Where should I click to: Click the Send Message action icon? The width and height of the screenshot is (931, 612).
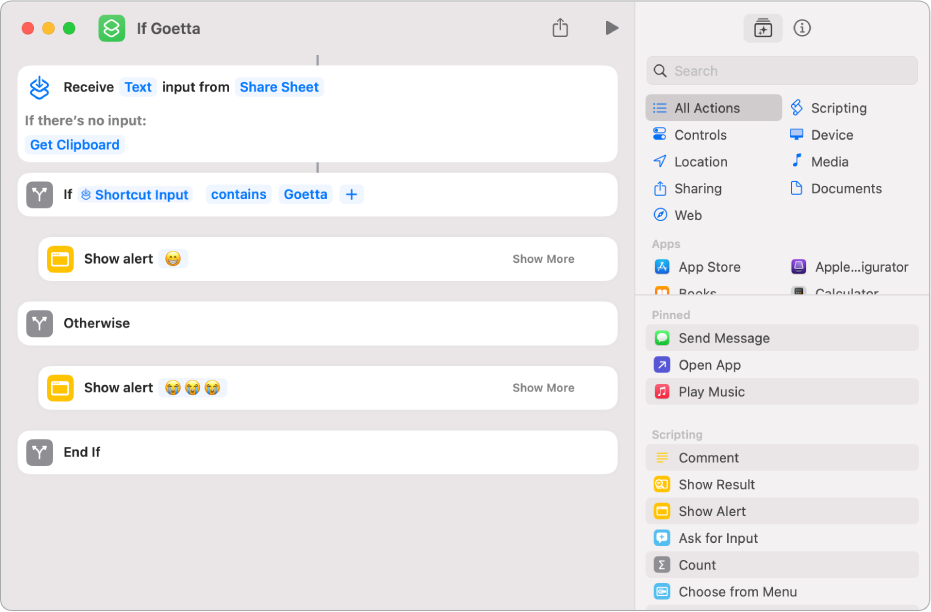pos(662,338)
